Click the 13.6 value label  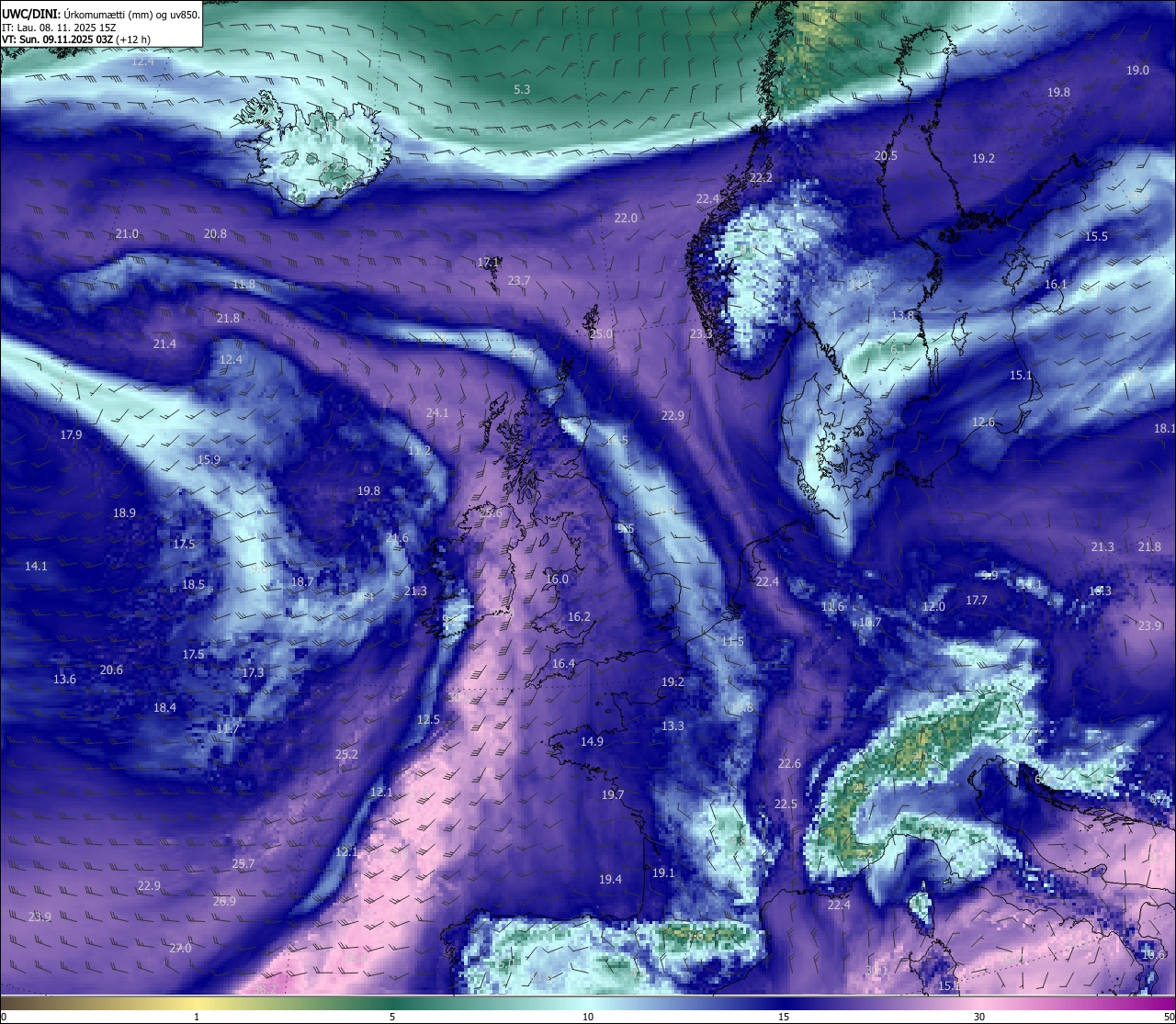(x=64, y=679)
